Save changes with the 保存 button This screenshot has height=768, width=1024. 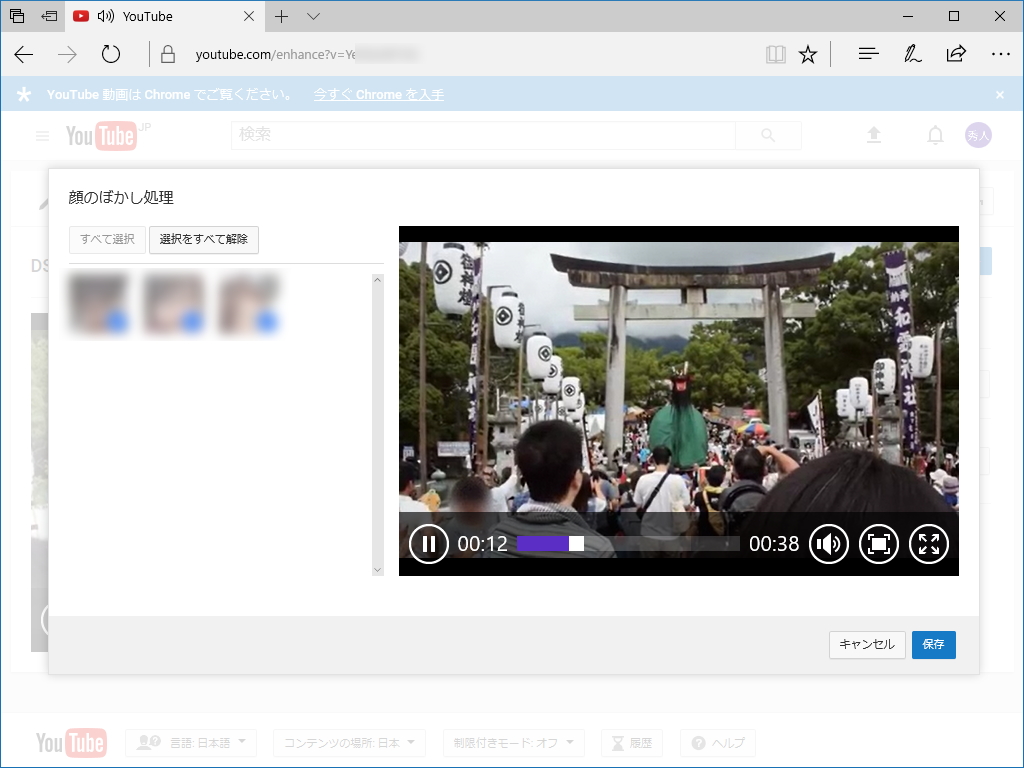(933, 645)
